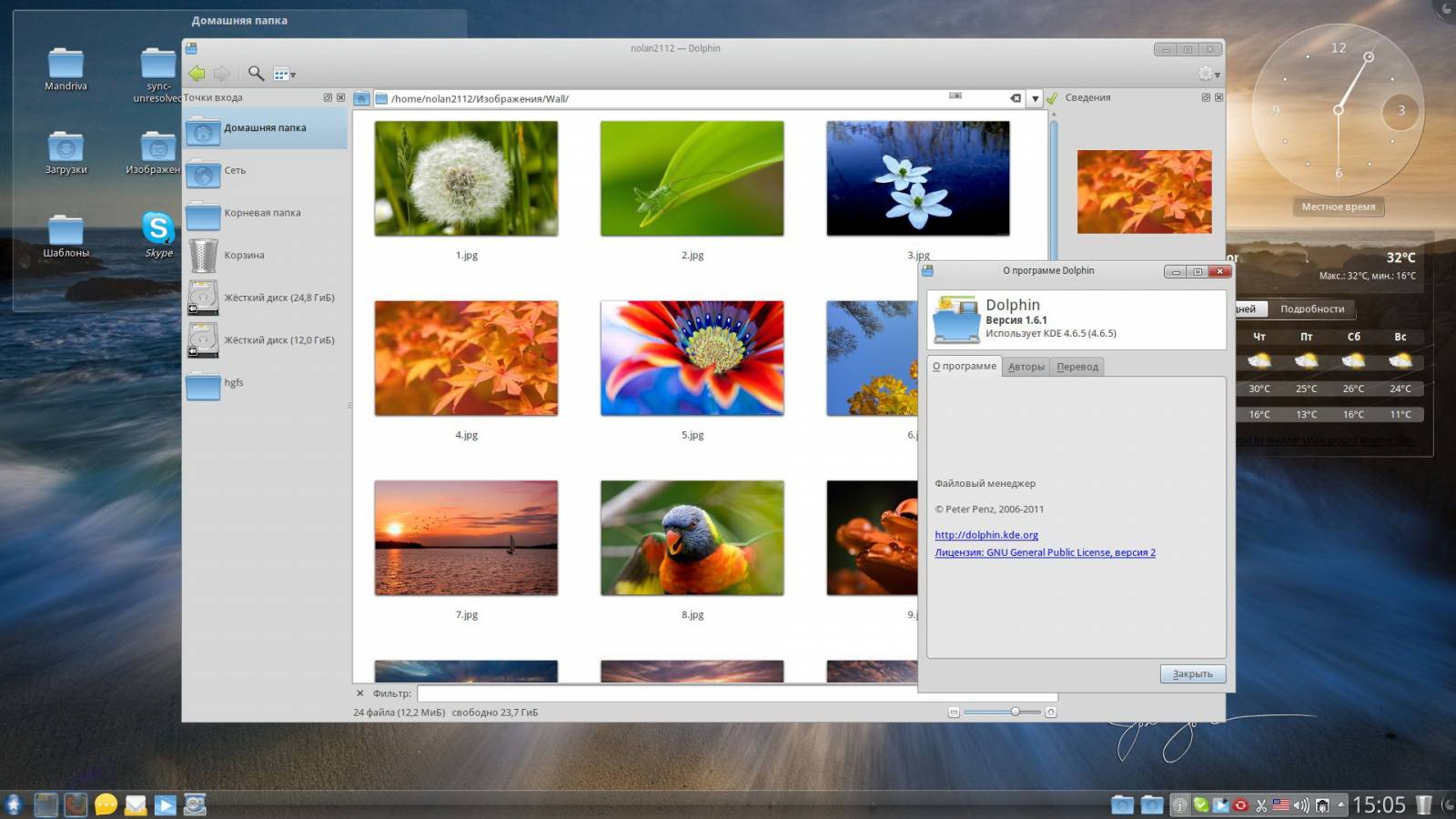Select the sunset thumbnail 7.jpg

pos(466,538)
